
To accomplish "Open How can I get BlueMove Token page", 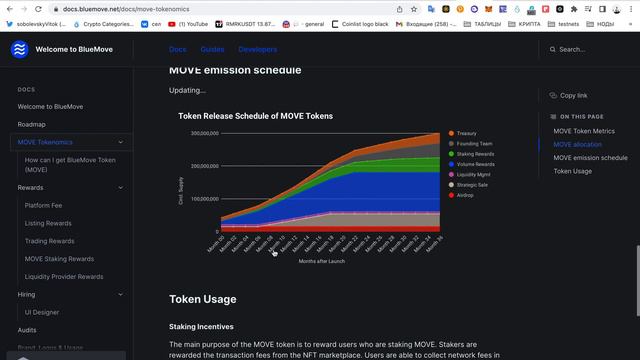I will (70, 165).
